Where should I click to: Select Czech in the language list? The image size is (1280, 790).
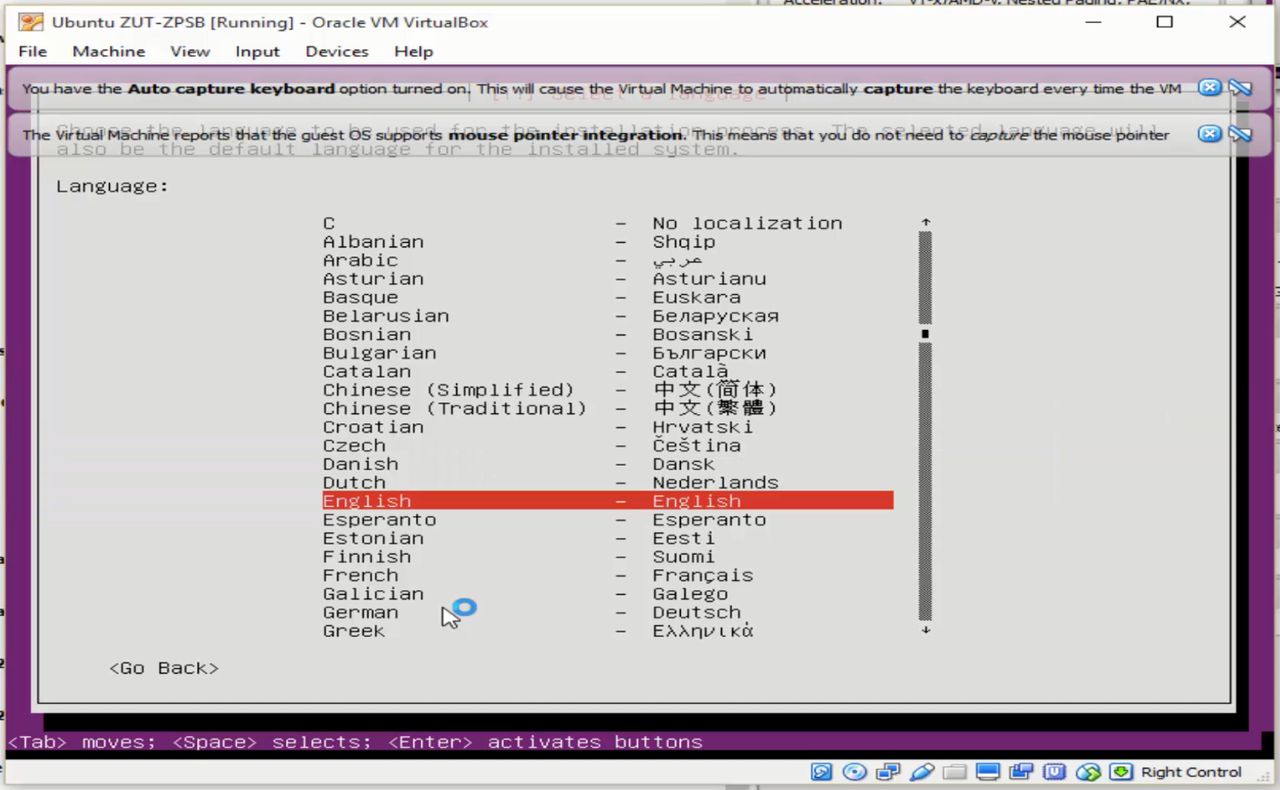point(532,445)
